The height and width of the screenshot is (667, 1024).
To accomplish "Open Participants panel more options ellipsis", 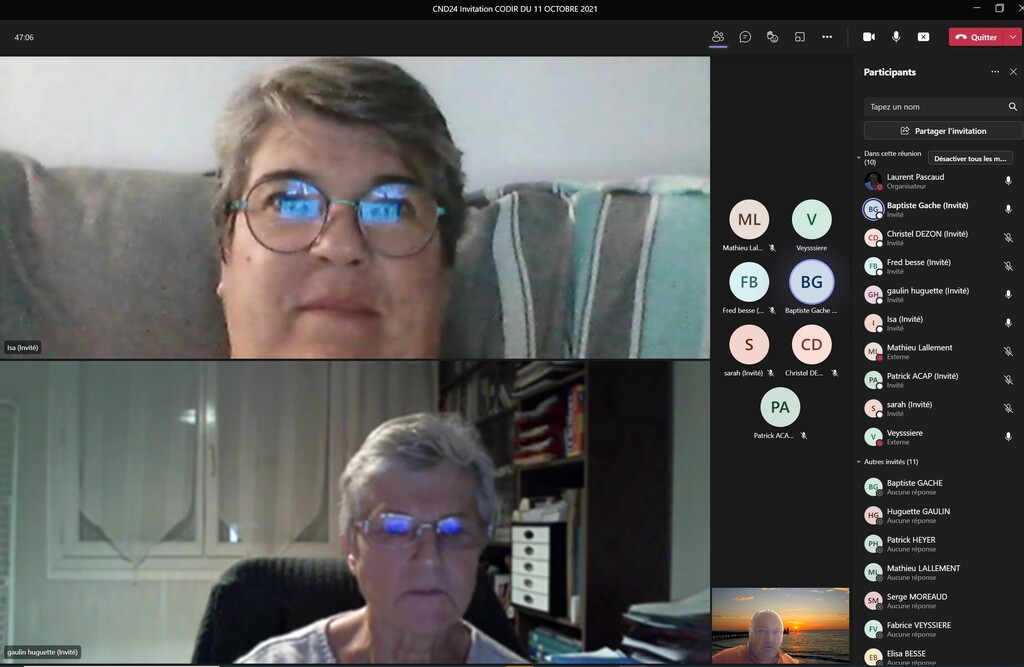I will (x=994, y=72).
